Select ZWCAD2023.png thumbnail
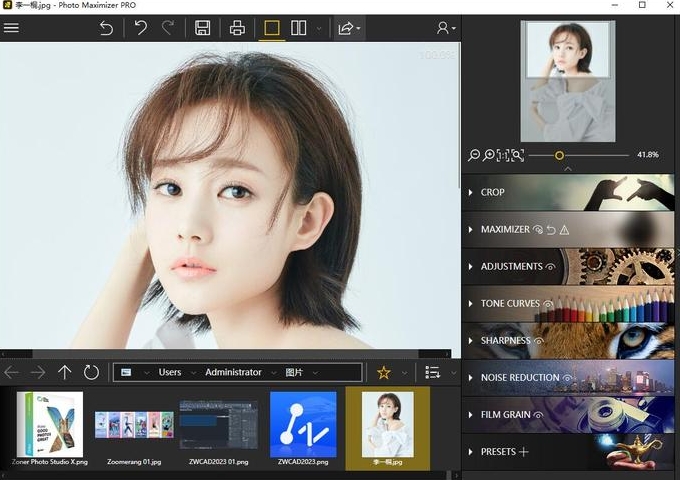This screenshot has width=680, height=480. tap(303, 429)
